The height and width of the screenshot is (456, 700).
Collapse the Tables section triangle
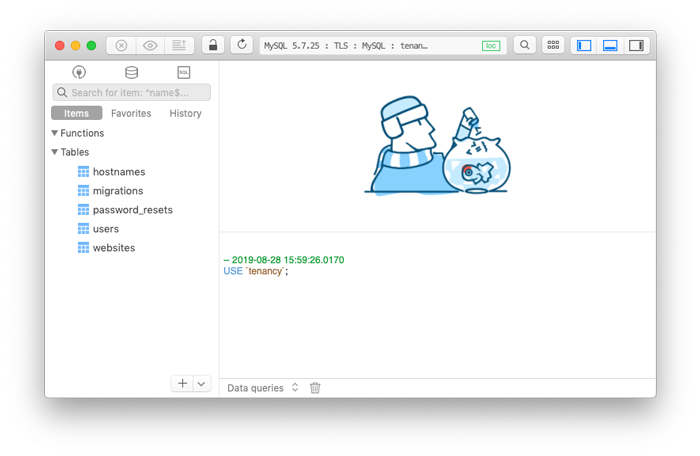(x=54, y=152)
